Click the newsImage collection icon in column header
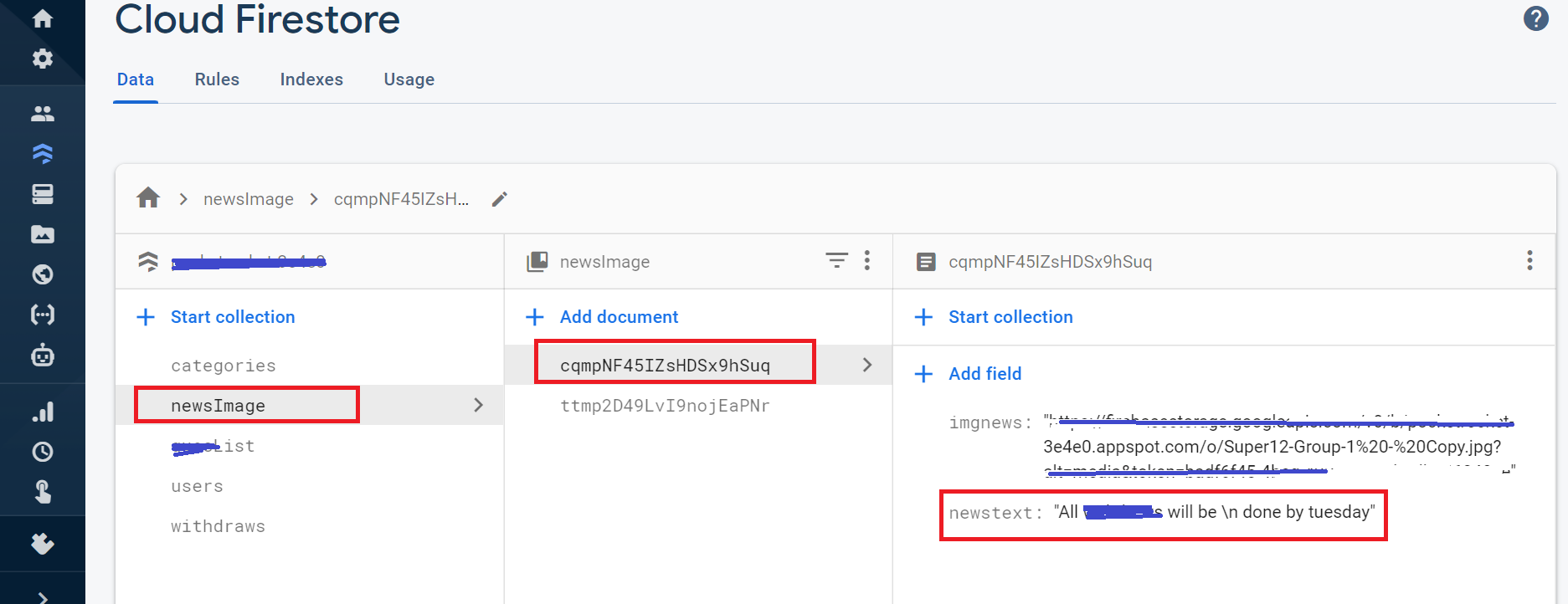The height and width of the screenshot is (604, 1568). [x=537, y=261]
